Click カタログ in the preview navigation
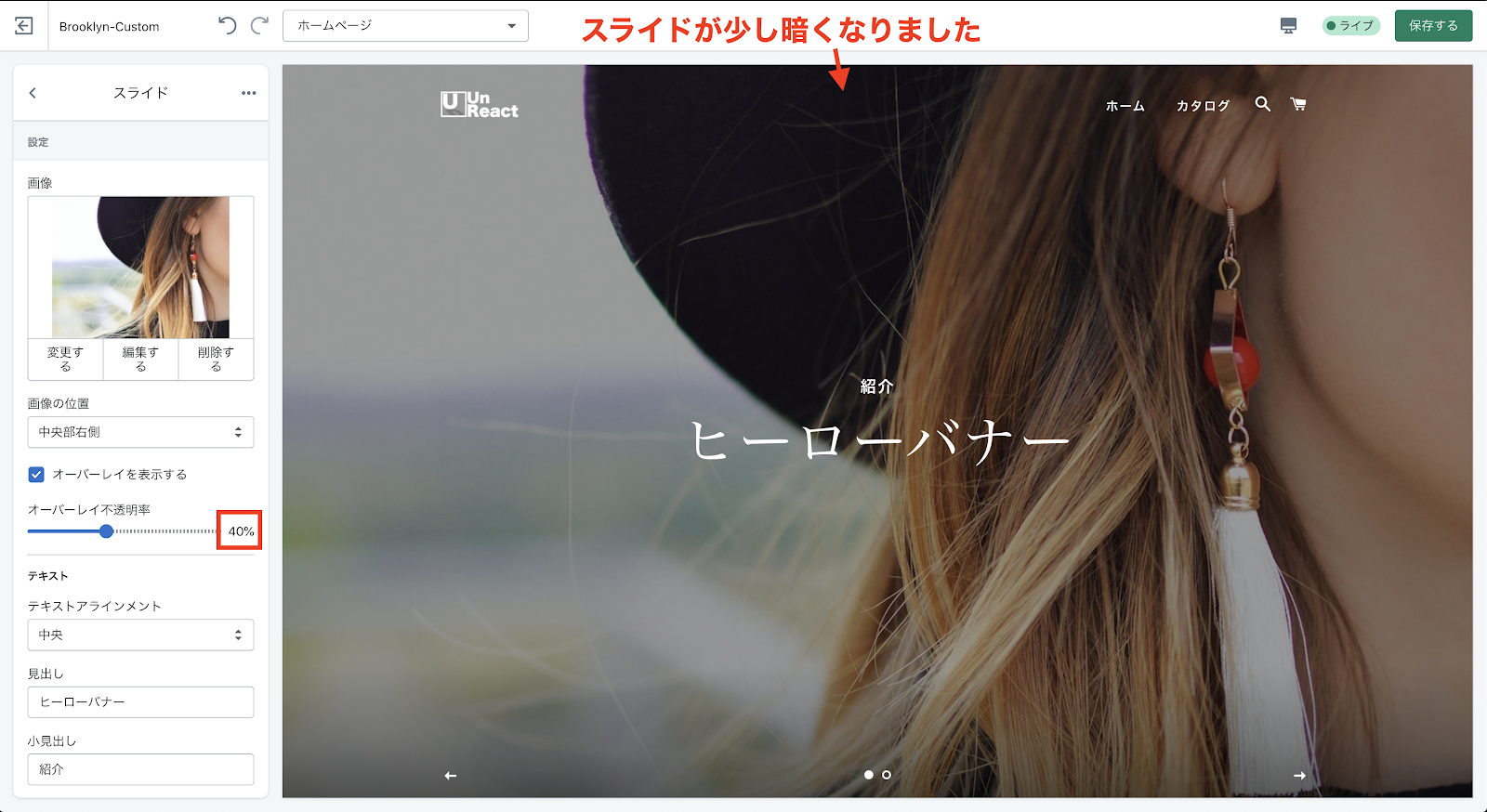The height and width of the screenshot is (812, 1487). 1203,106
